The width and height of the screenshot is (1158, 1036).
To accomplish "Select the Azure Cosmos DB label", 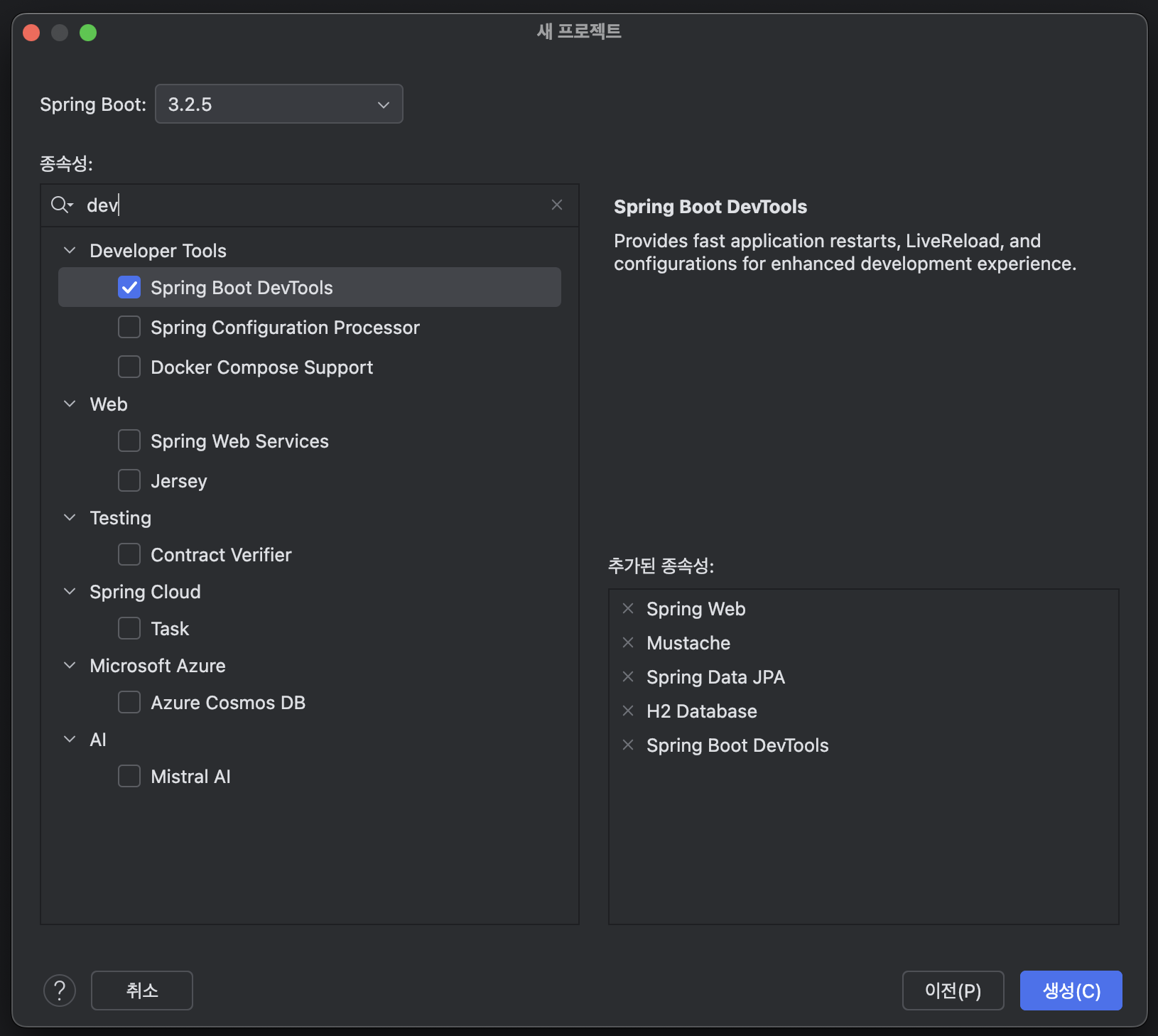I will 228,703.
